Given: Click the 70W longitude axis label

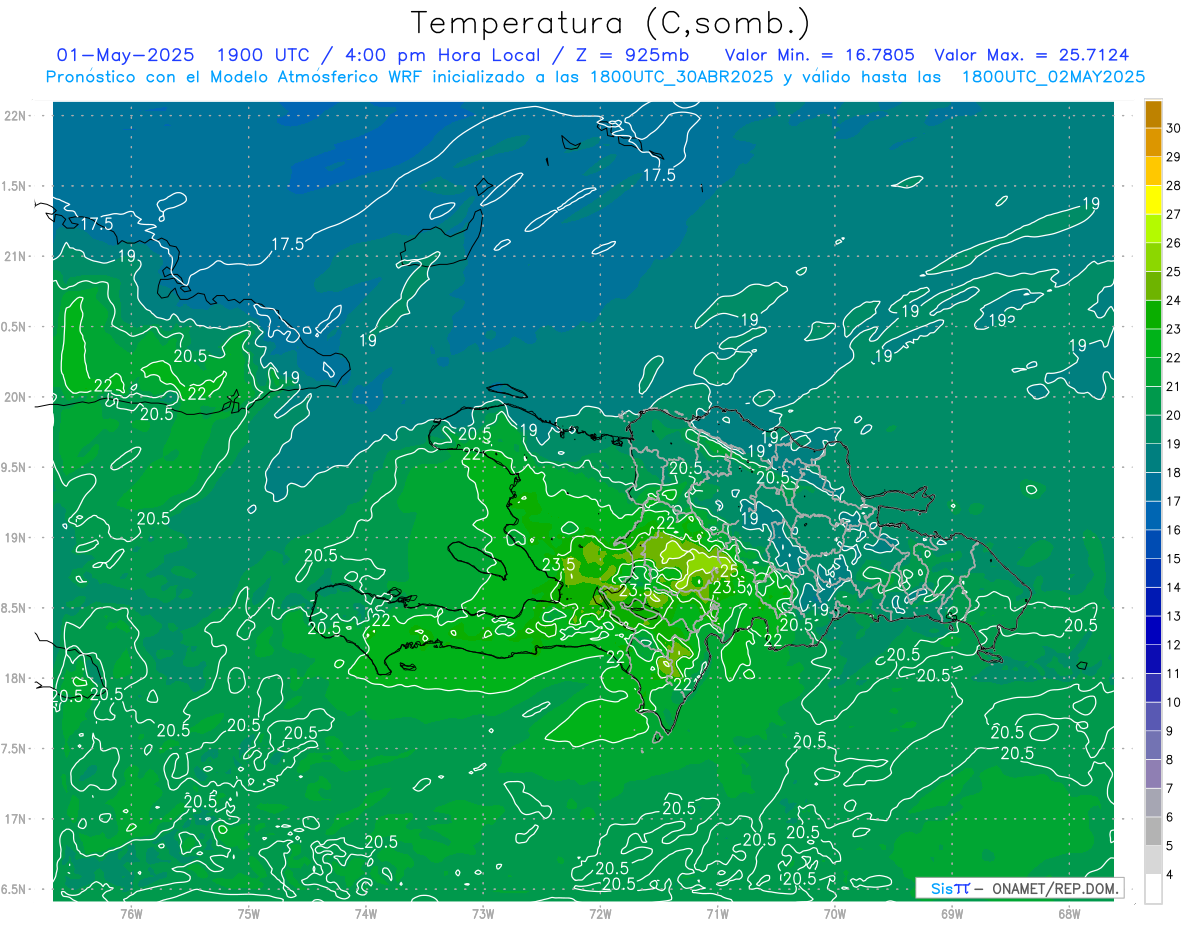Looking at the screenshot, I should 835,914.
